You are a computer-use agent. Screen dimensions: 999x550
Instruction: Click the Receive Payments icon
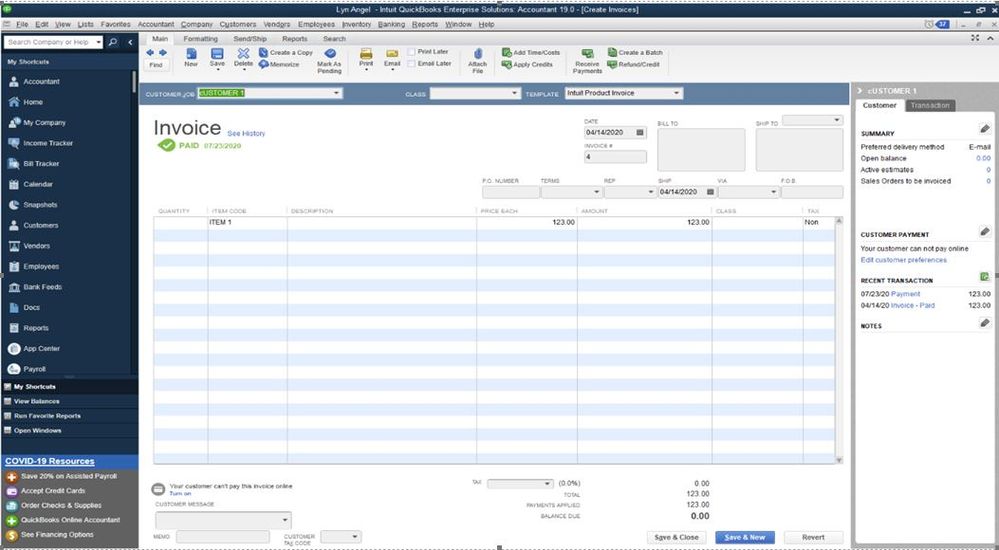(x=587, y=54)
